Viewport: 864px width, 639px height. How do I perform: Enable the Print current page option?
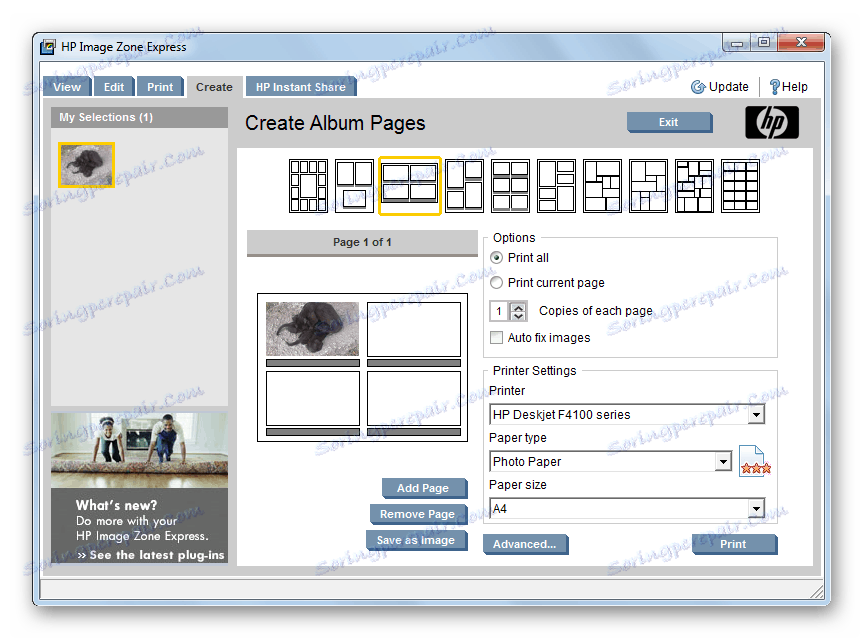coord(495,282)
